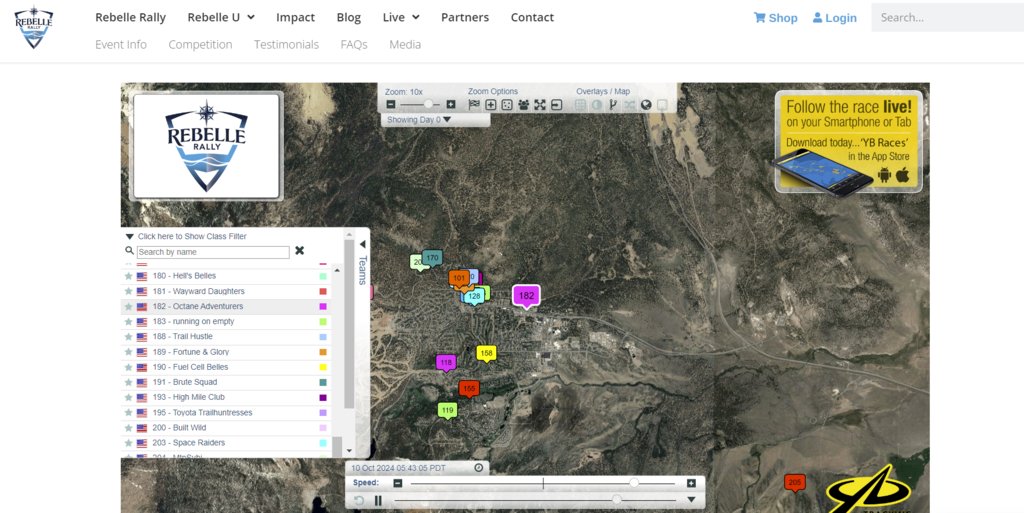This screenshot has height=513, width=1024.
Task: Expand Click here to Show Class Filter
Action: pyautogui.click(x=187, y=236)
